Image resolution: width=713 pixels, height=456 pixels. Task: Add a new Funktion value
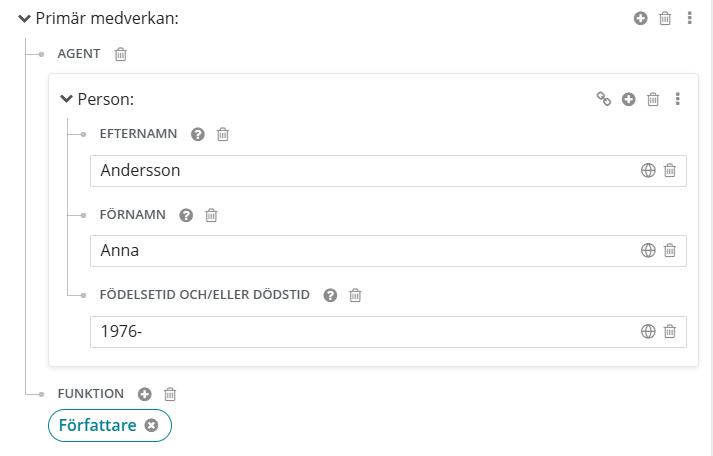tap(144, 394)
